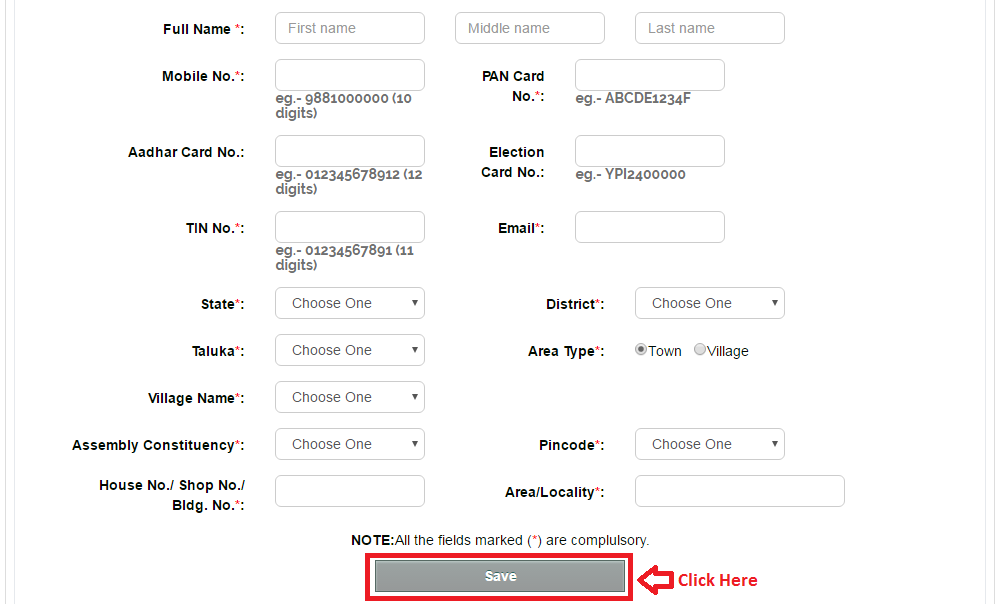Click the First name input field
The height and width of the screenshot is (604, 1001).
[x=349, y=28]
